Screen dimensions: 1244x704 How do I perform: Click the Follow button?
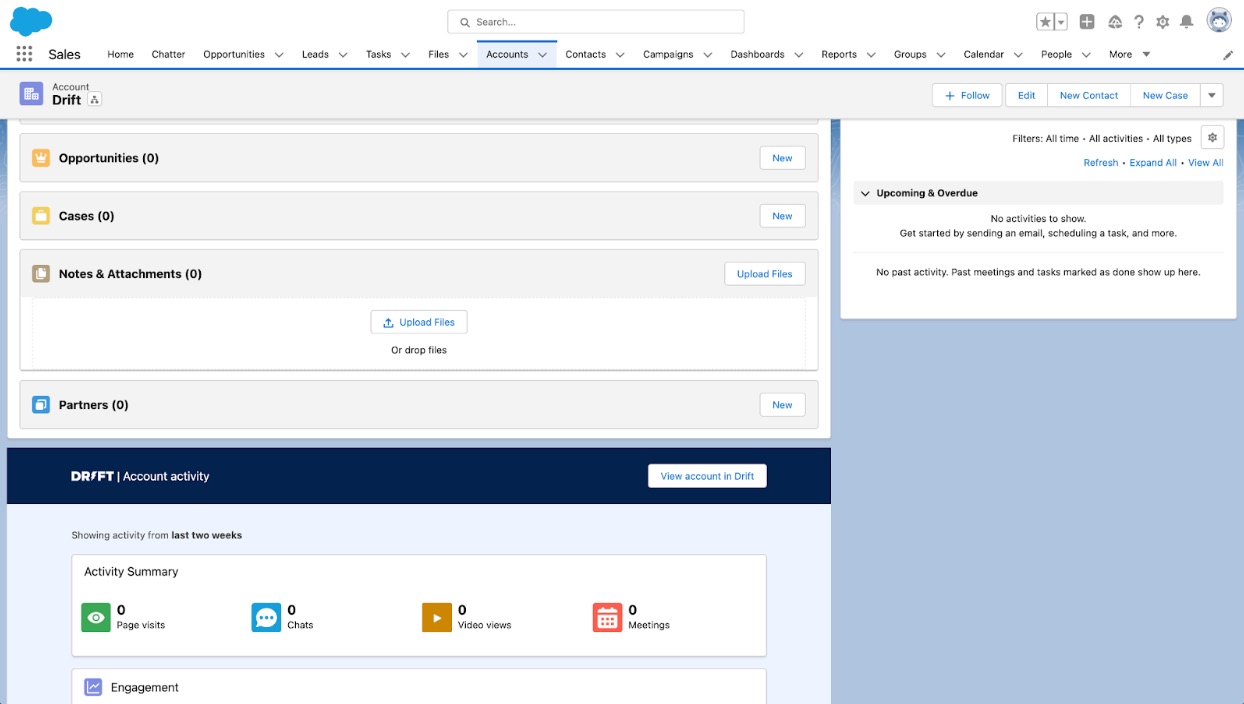click(x=967, y=95)
